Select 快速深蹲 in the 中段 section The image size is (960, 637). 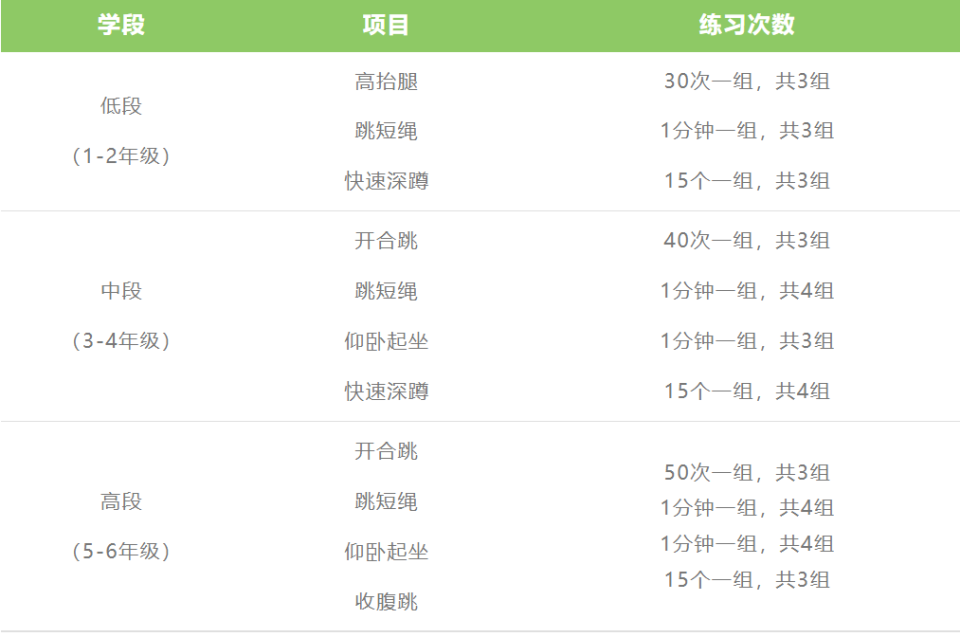click(x=386, y=391)
